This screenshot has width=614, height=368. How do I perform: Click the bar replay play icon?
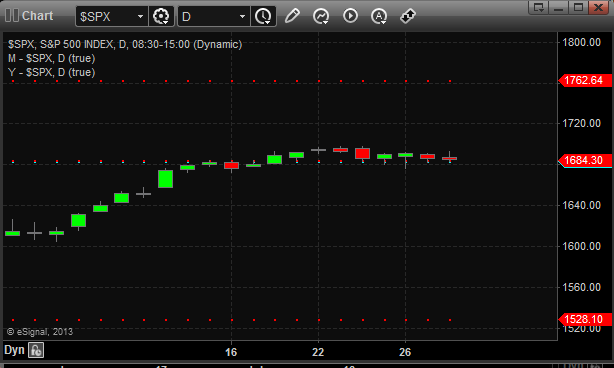(x=350, y=16)
